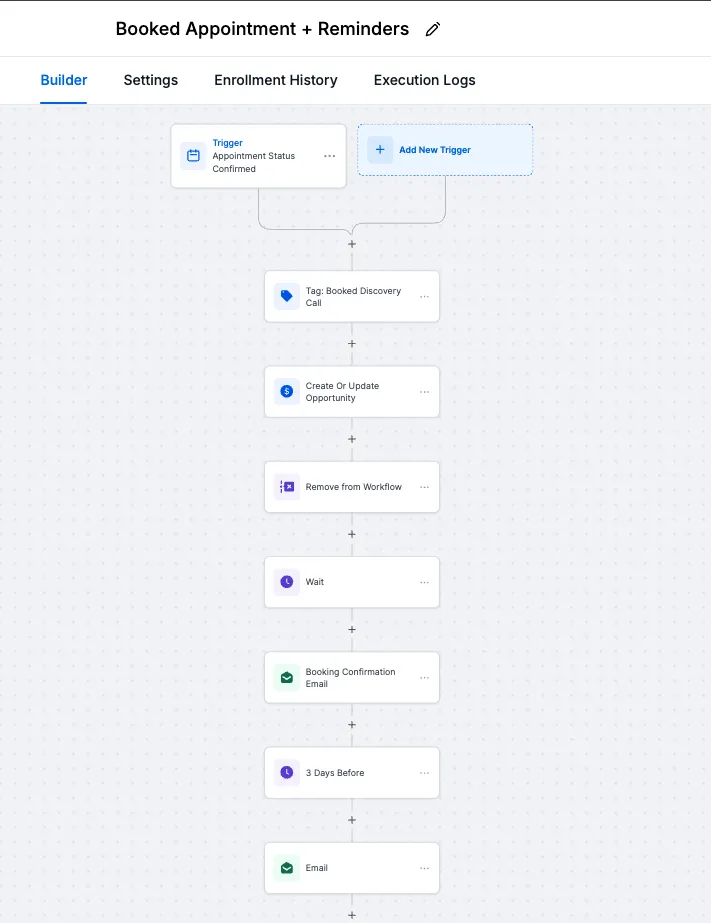The height and width of the screenshot is (923, 711).
Task: Add a step below the trigger connector
Action: [352, 244]
